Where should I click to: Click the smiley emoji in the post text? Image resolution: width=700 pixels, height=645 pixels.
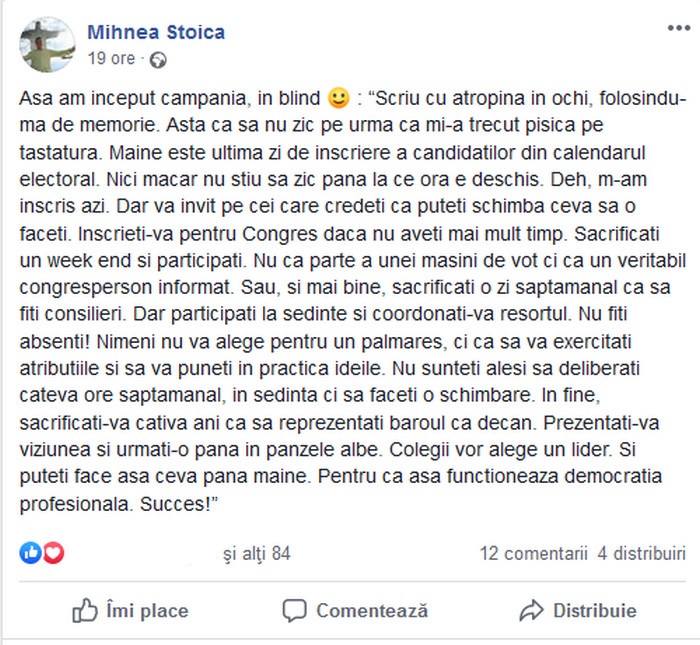point(339,98)
